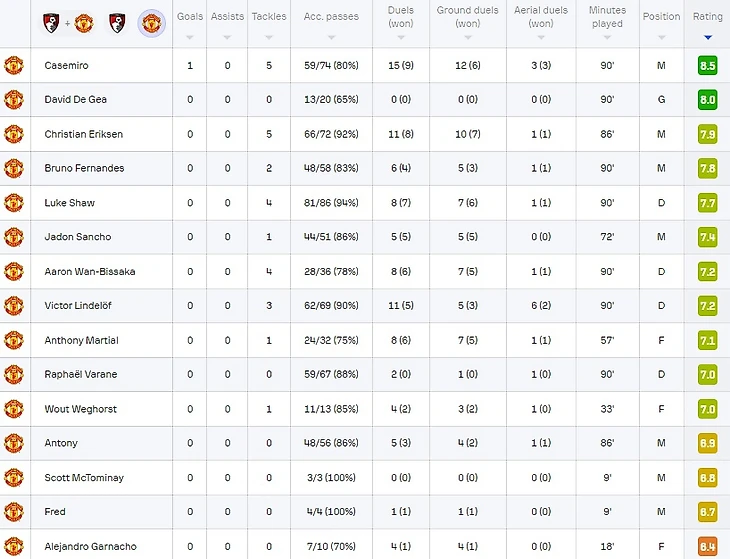This screenshot has height=559, width=730.
Task: Open Bruno Fernandes player link
Action: tap(84, 168)
